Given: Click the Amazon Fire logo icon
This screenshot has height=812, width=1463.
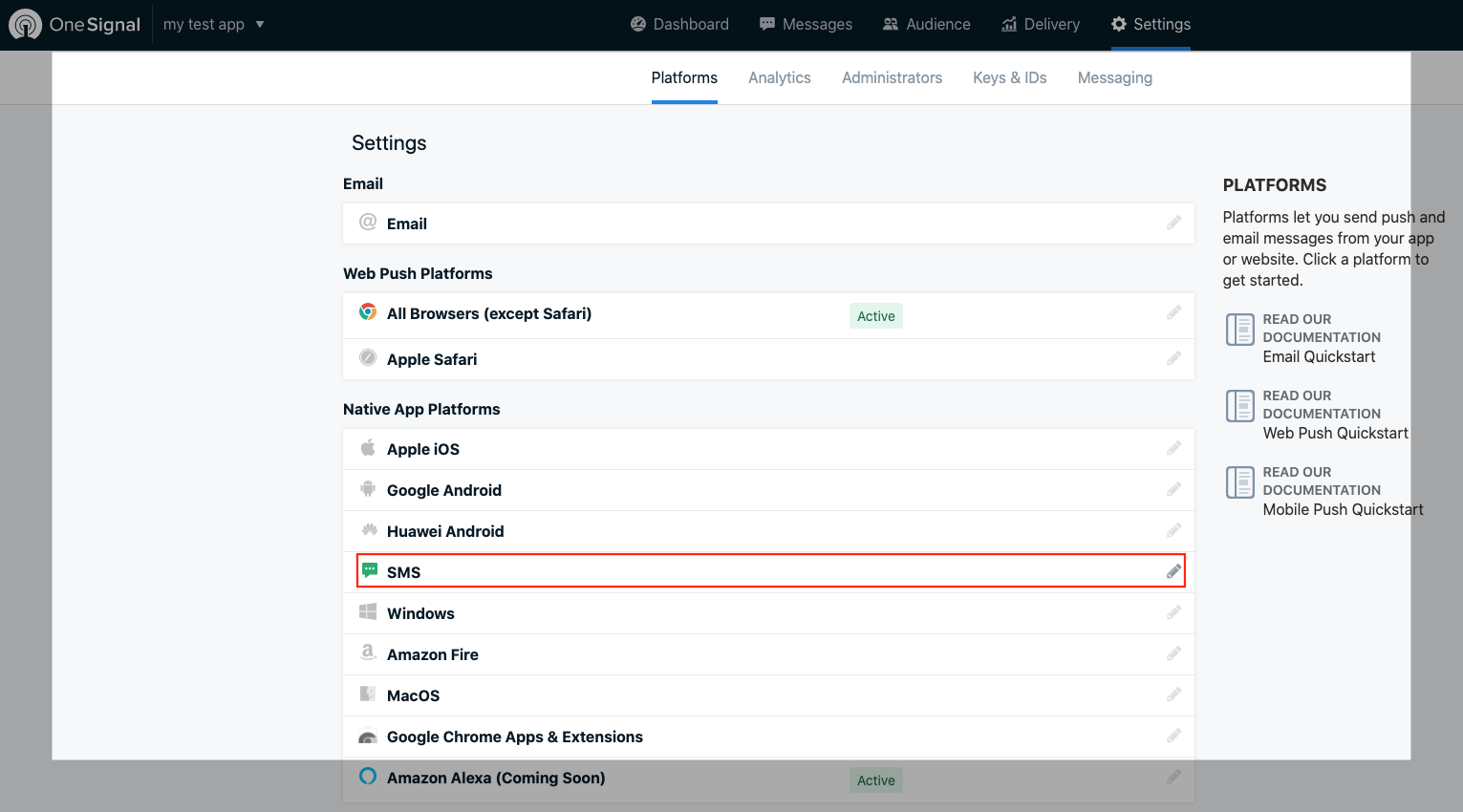Looking at the screenshot, I should tap(368, 652).
